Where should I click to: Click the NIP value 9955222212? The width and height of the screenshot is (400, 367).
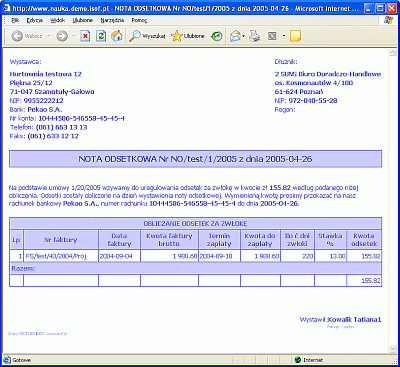click(x=43, y=101)
